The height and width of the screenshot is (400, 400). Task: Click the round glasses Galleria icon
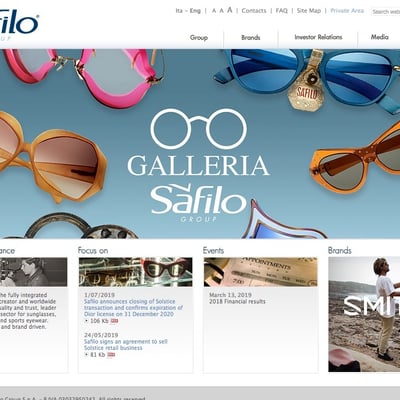(199, 129)
